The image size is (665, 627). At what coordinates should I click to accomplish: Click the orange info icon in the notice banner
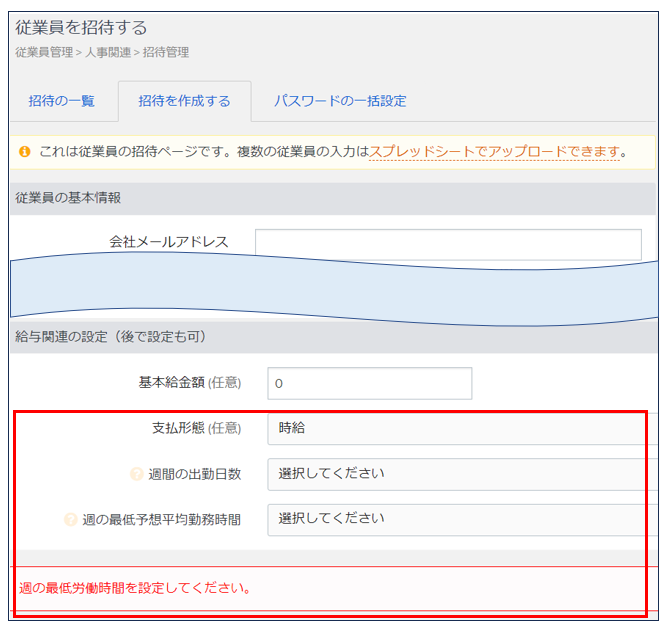25,153
